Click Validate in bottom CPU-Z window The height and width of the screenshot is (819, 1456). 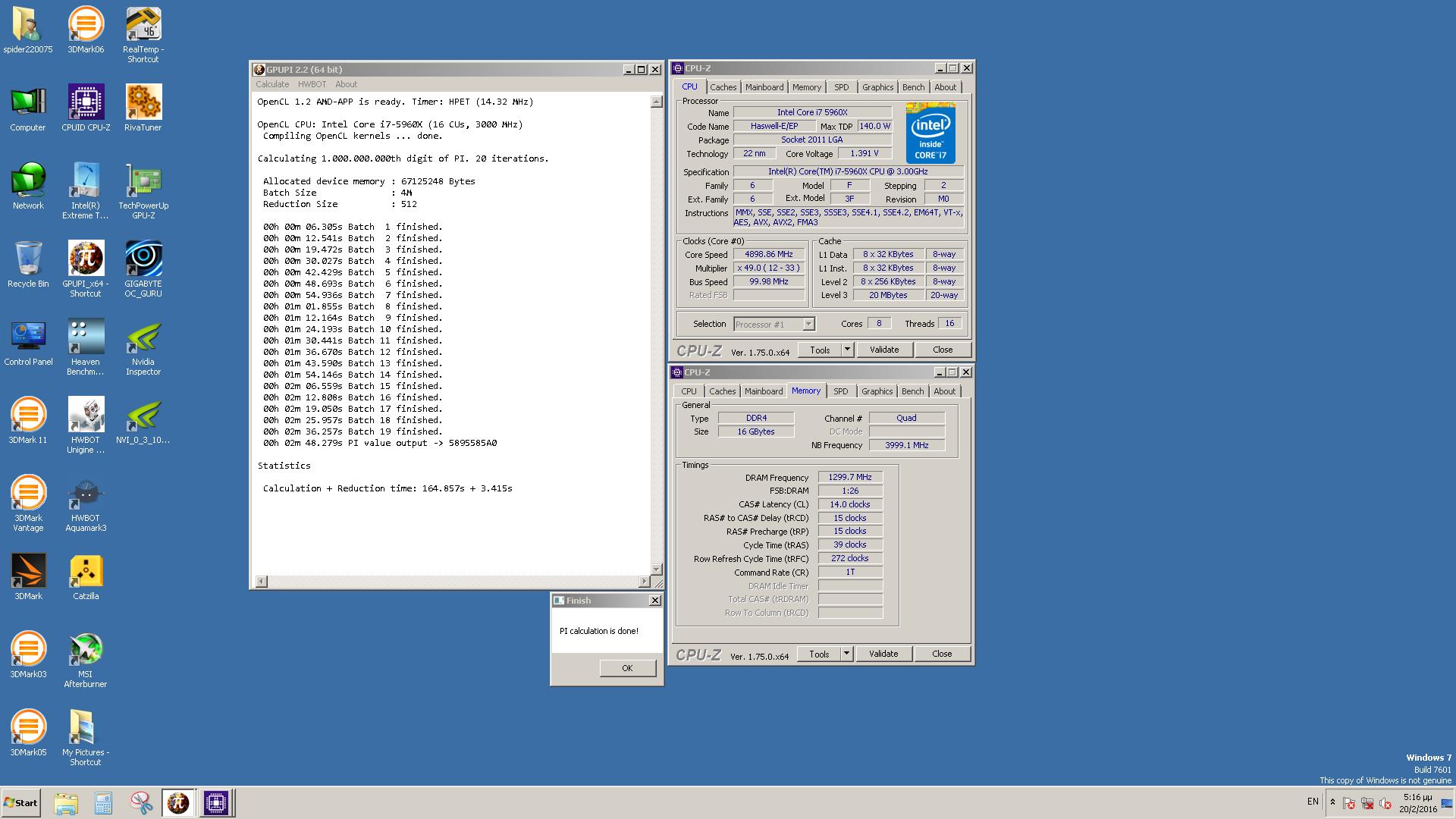883,654
